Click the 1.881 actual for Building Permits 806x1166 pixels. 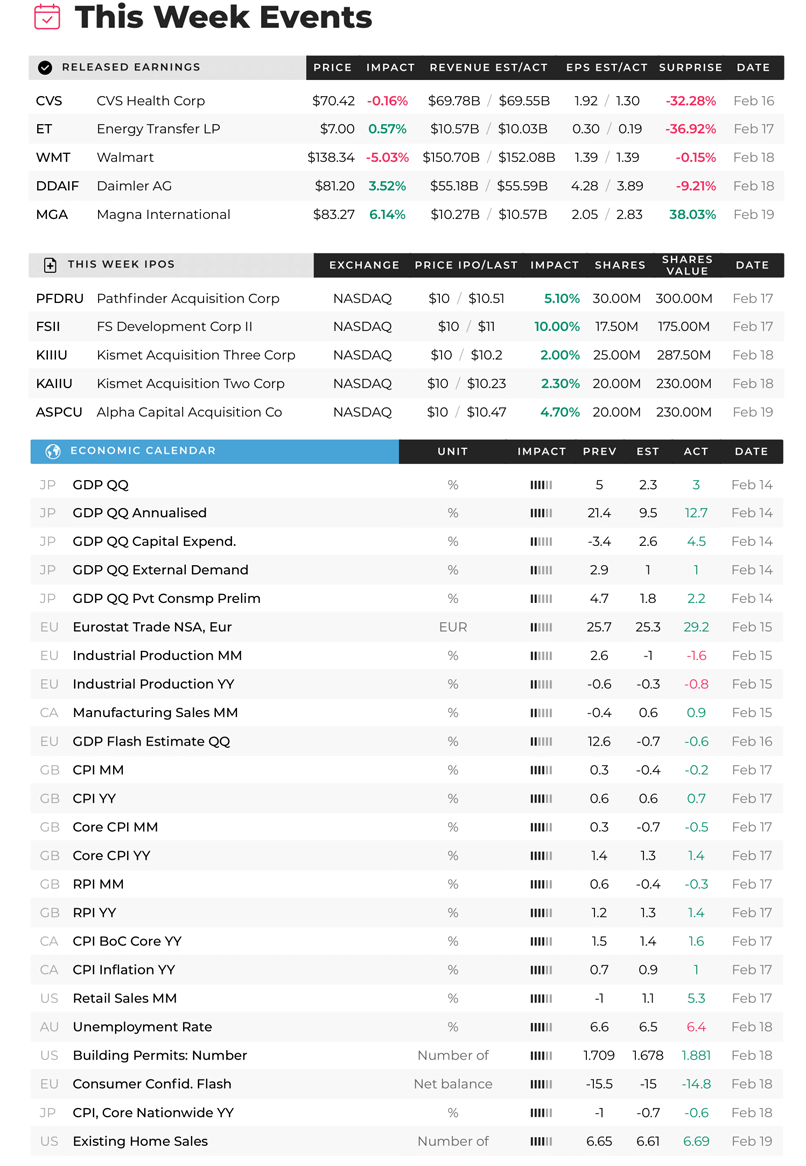click(x=696, y=1056)
